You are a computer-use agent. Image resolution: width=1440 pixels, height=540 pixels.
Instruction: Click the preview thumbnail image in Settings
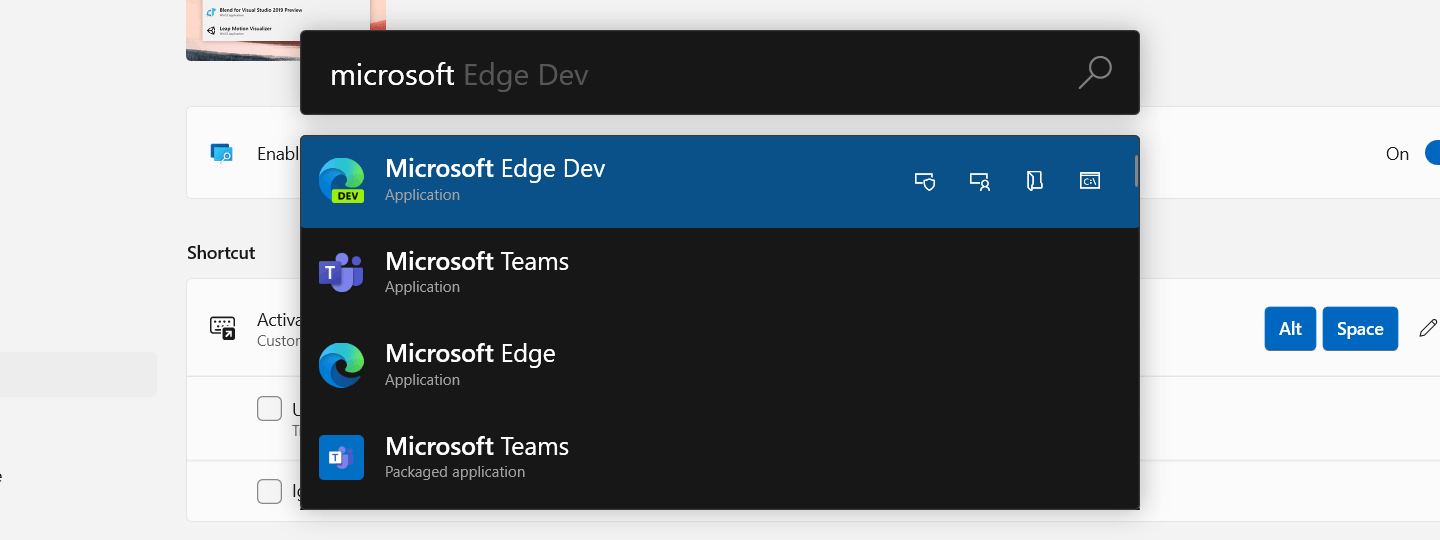point(285,30)
